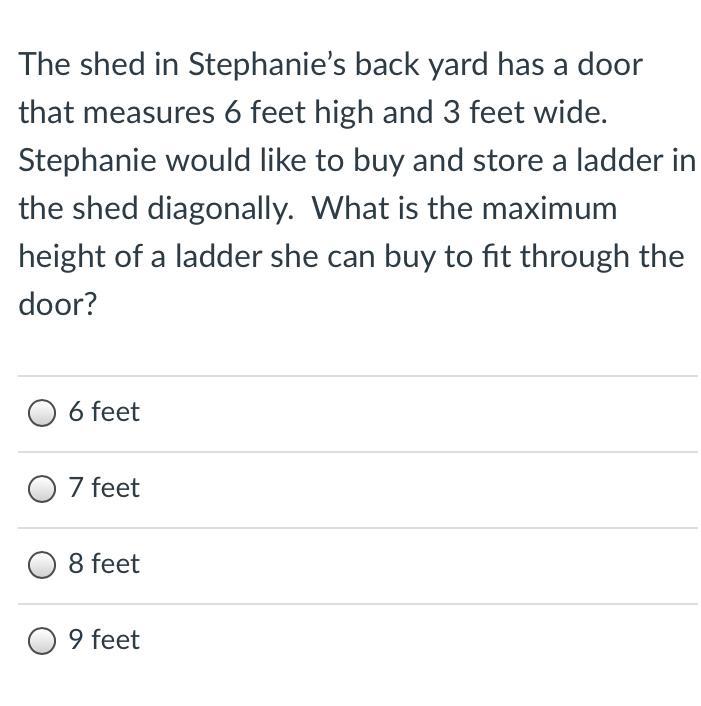The width and height of the screenshot is (701, 706).
Task: Click the word "yard" in the question
Action: coord(458,66)
